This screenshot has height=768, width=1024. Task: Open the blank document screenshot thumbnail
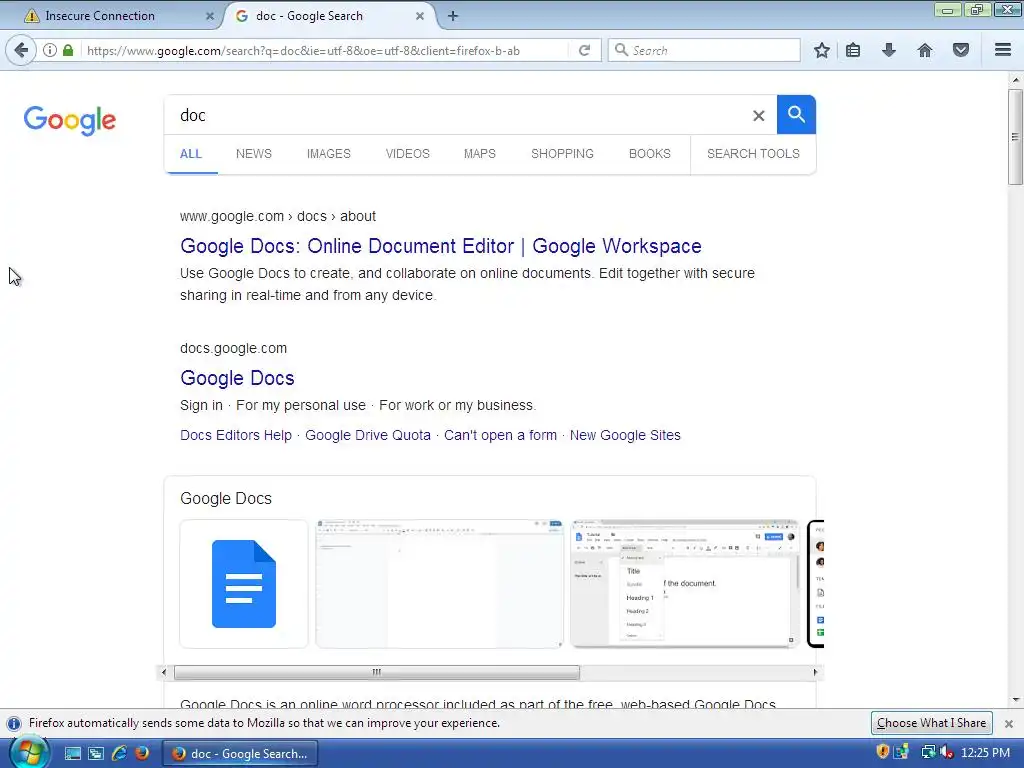(440, 584)
